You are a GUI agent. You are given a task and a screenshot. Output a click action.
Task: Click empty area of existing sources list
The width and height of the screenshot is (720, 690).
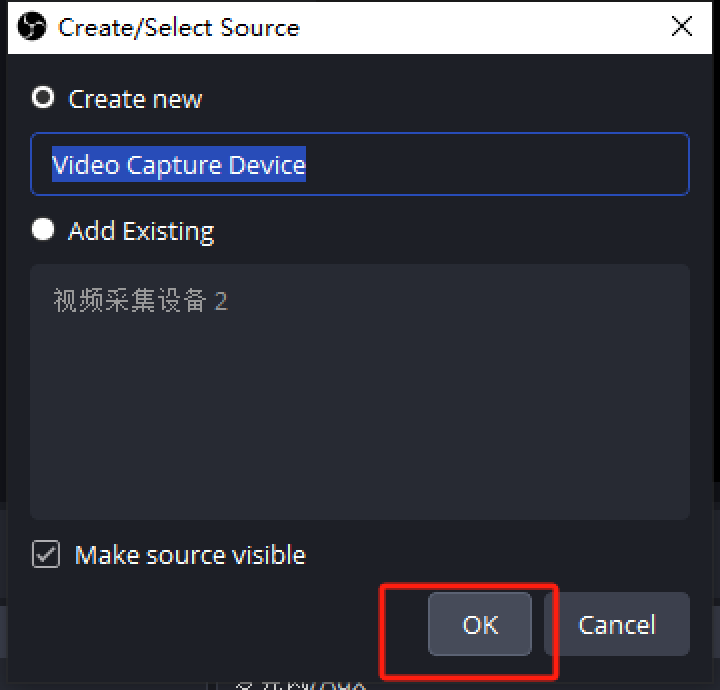tap(360, 413)
